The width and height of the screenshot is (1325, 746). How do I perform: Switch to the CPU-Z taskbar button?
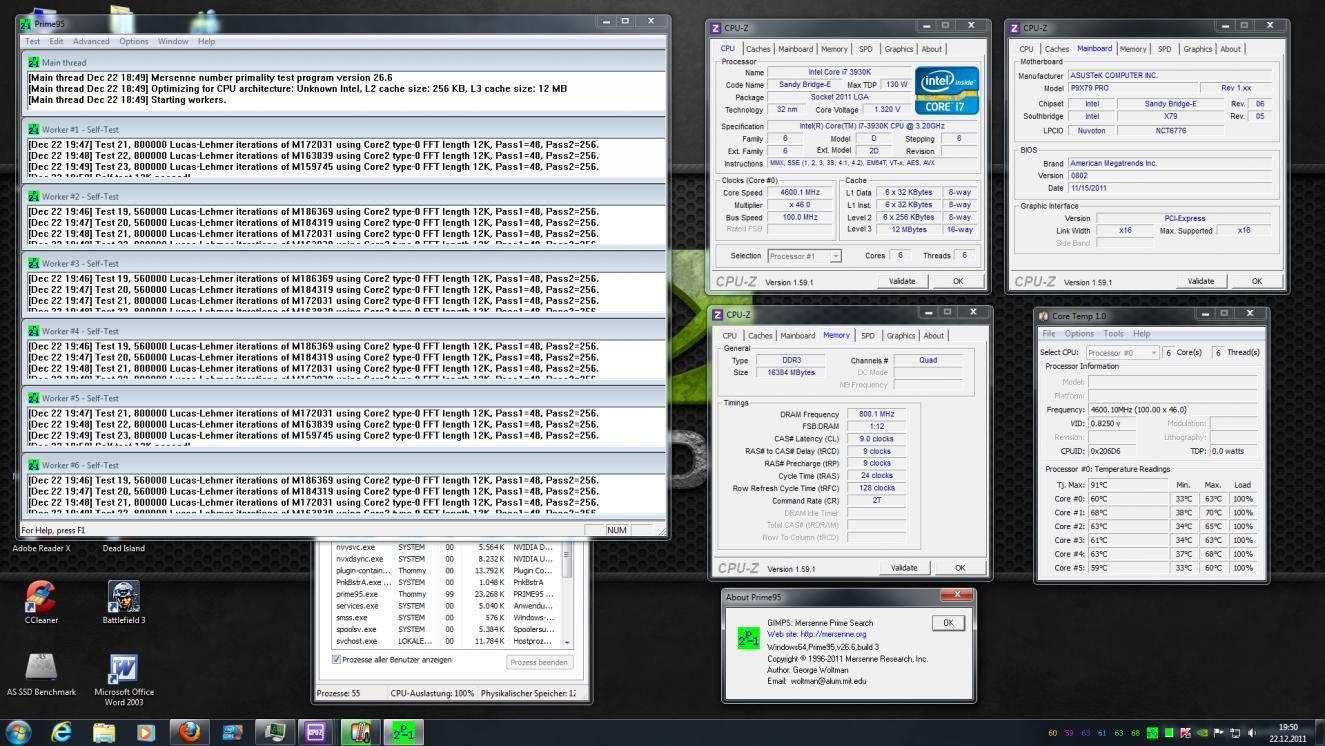(x=318, y=732)
